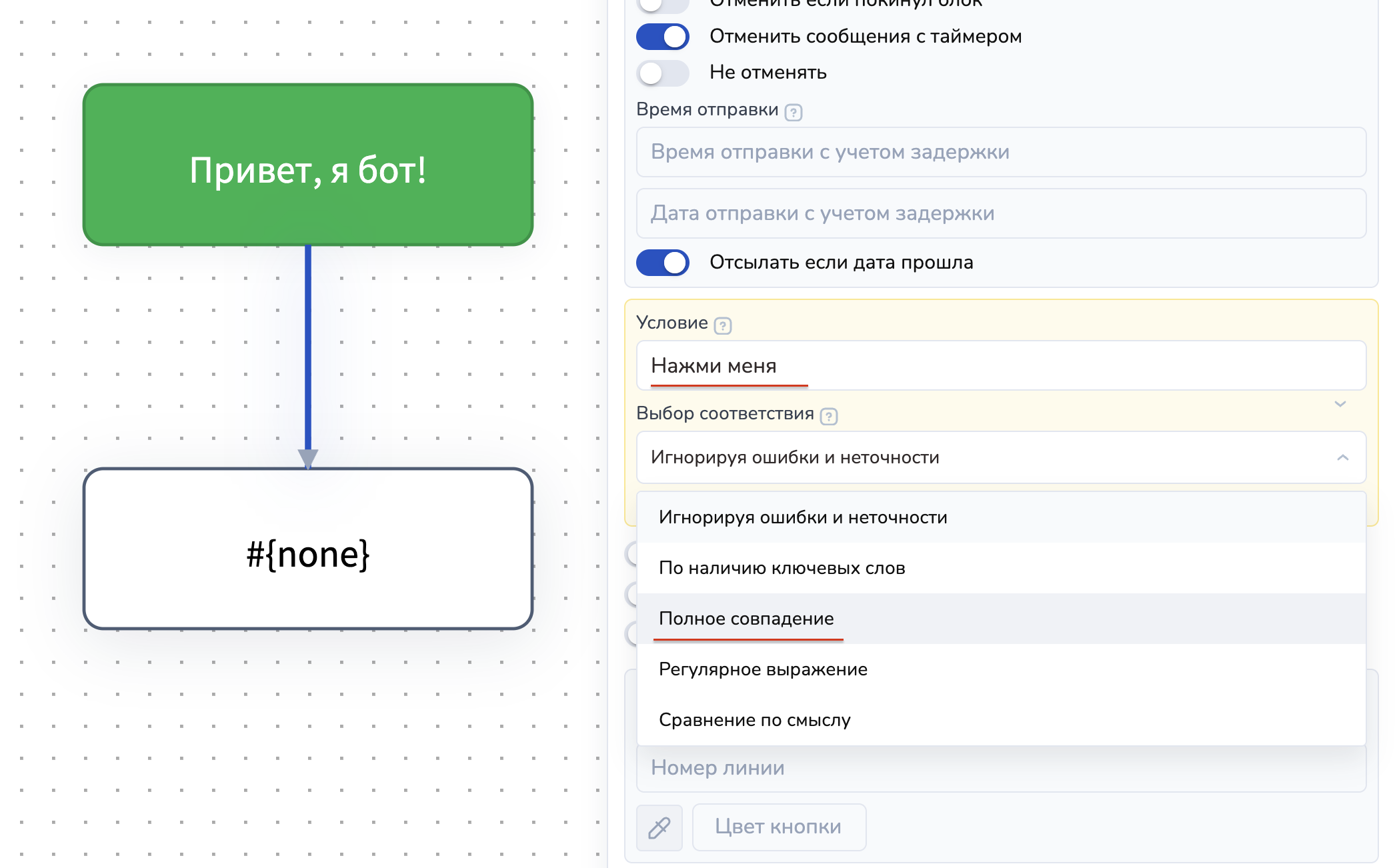Screen dimensions: 1395x868
Task: Enable the Не отменять toggle
Action: coord(662,73)
